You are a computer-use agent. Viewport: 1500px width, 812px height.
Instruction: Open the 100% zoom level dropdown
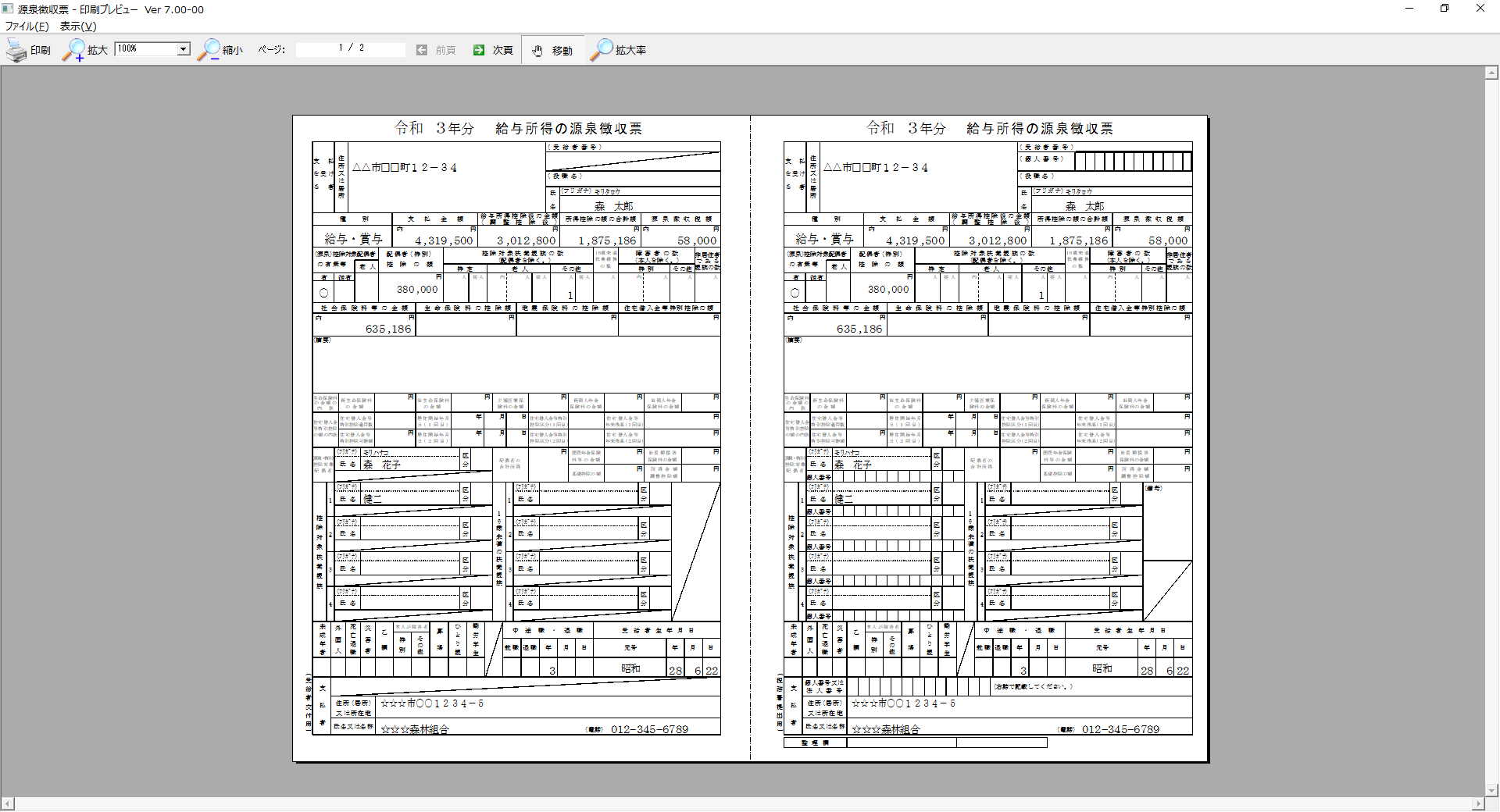point(184,49)
